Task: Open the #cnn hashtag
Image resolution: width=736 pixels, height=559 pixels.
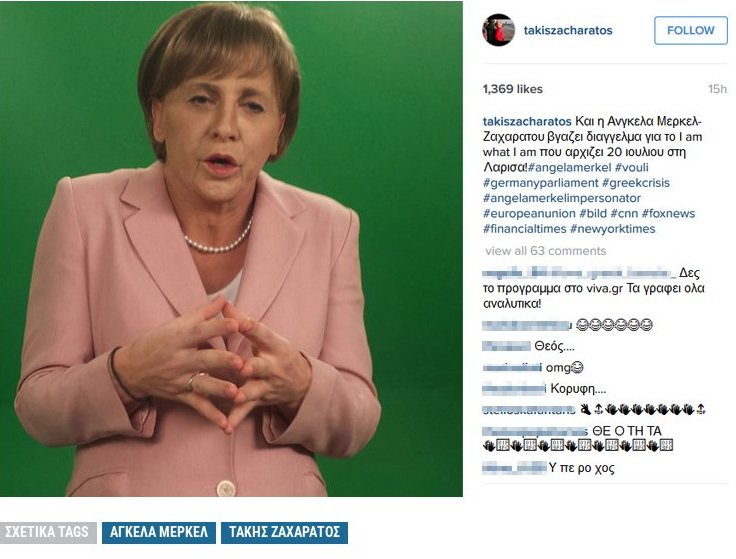Action: click(624, 214)
